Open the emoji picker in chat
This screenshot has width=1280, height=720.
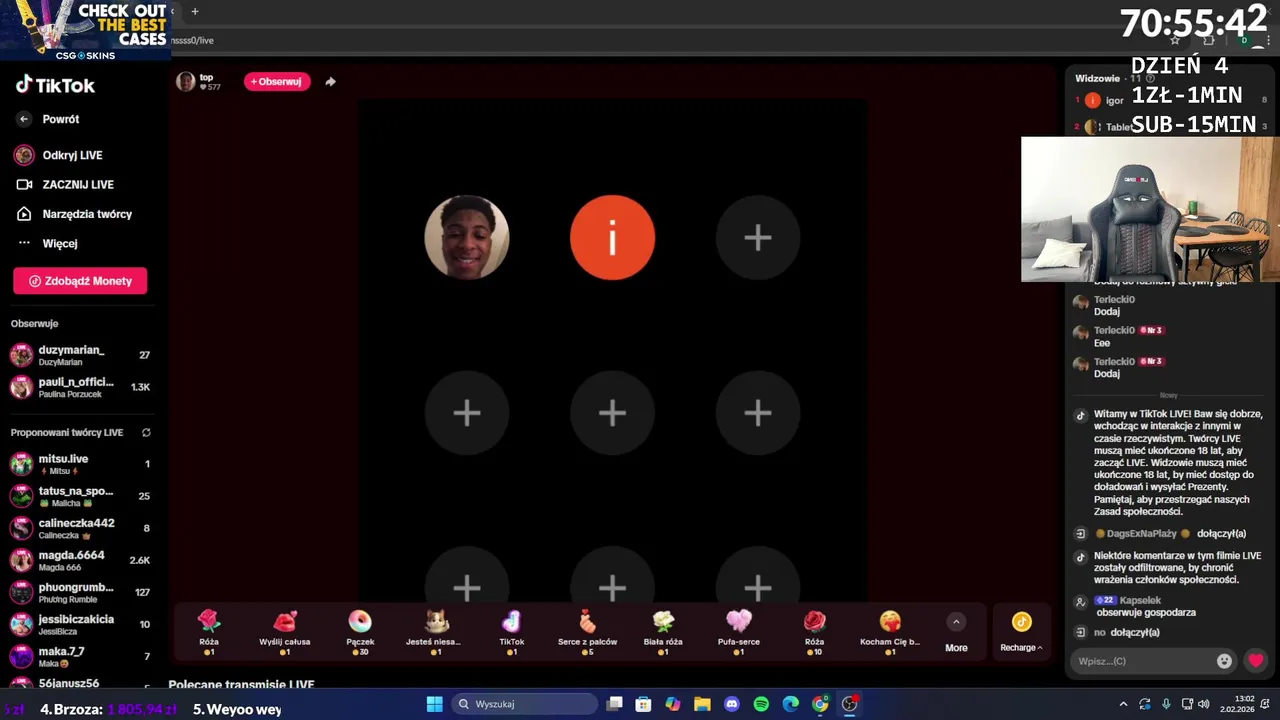click(x=1224, y=661)
